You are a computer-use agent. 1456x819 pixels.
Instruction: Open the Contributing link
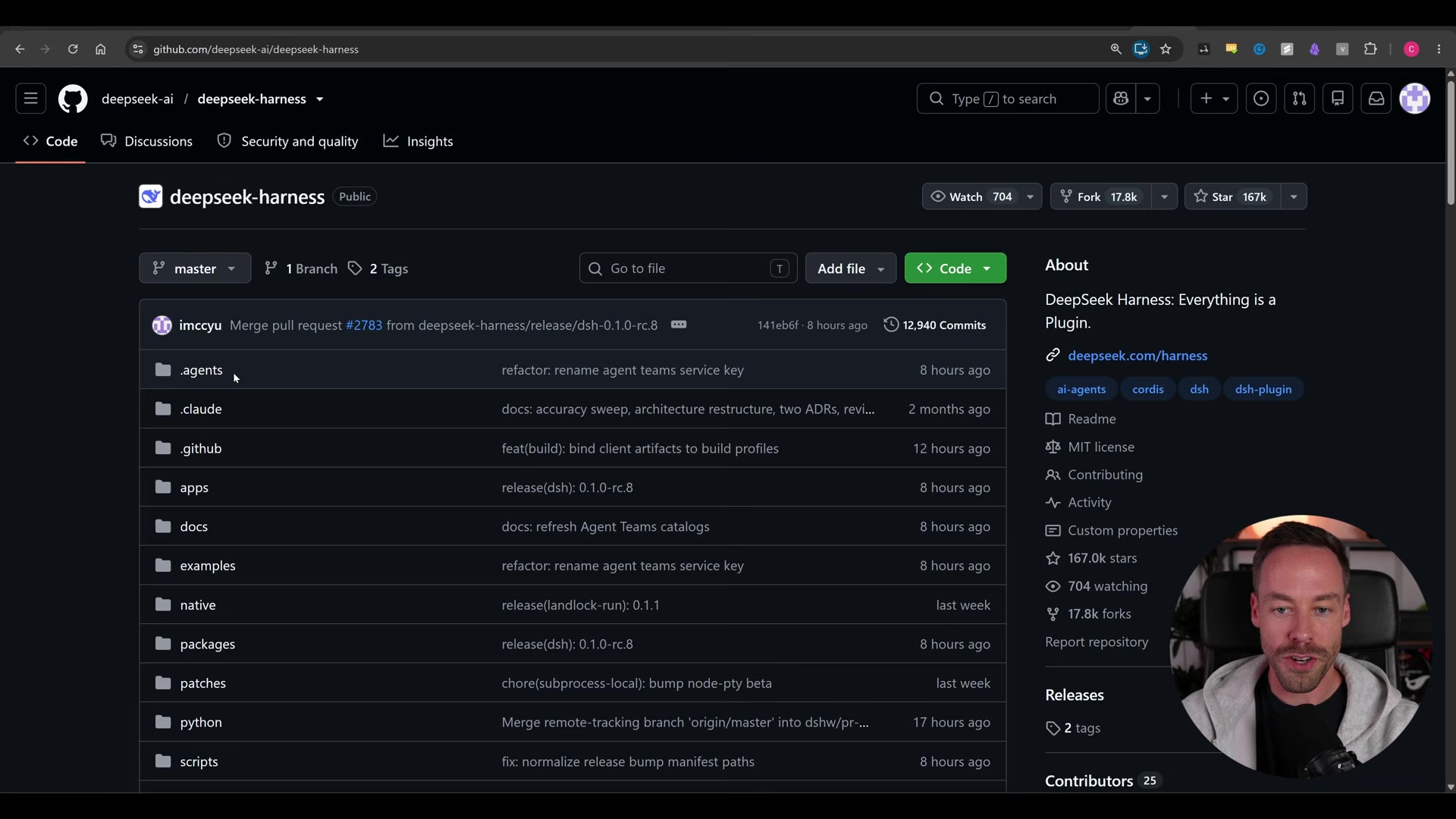[x=1094, y=475]
